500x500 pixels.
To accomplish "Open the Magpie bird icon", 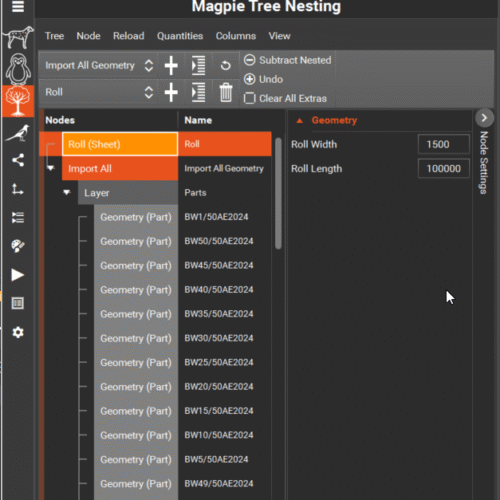I will [18, 133].
